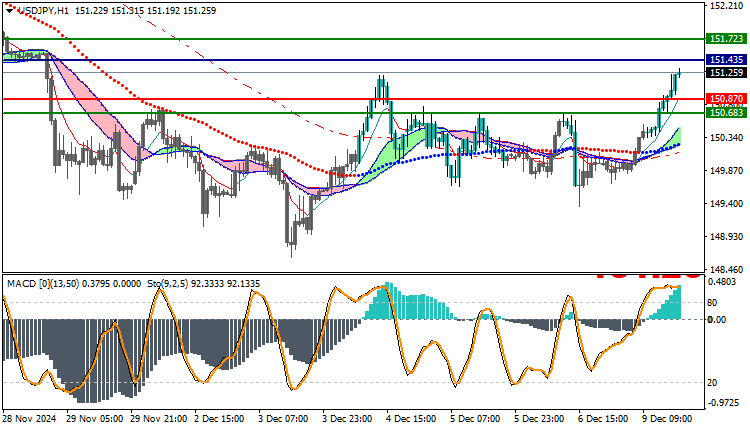Click the current price label 151.259
750x430 pixels.
(x=726, y=73)
